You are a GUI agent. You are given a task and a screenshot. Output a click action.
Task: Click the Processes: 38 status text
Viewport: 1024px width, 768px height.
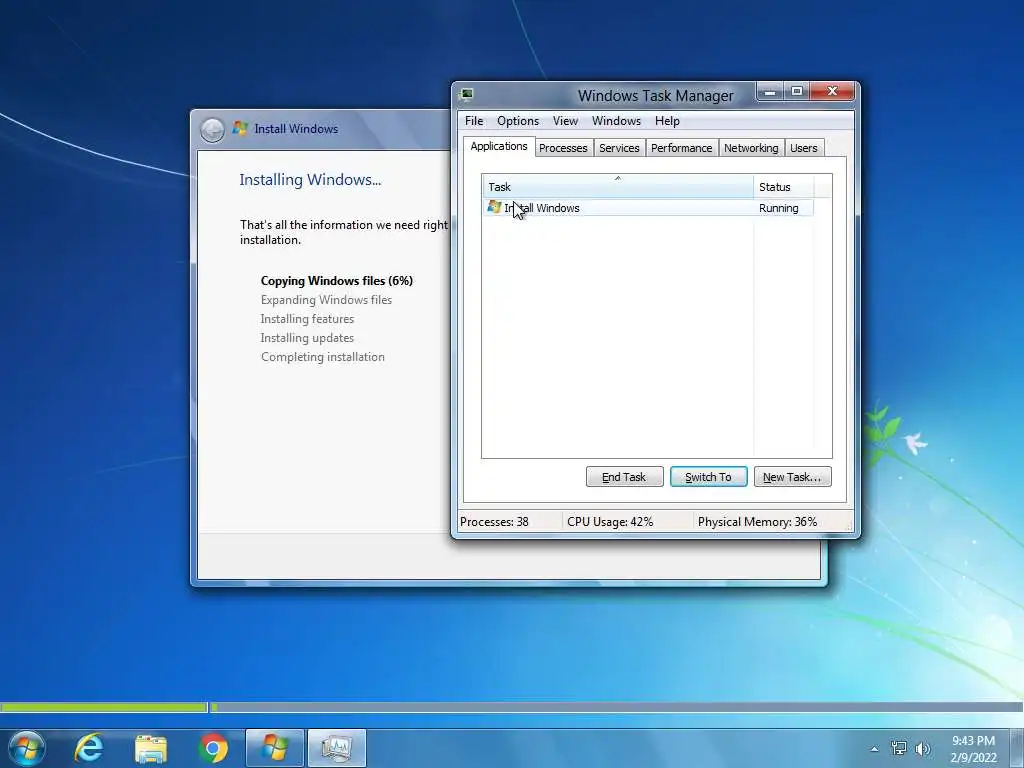(494, 522)
